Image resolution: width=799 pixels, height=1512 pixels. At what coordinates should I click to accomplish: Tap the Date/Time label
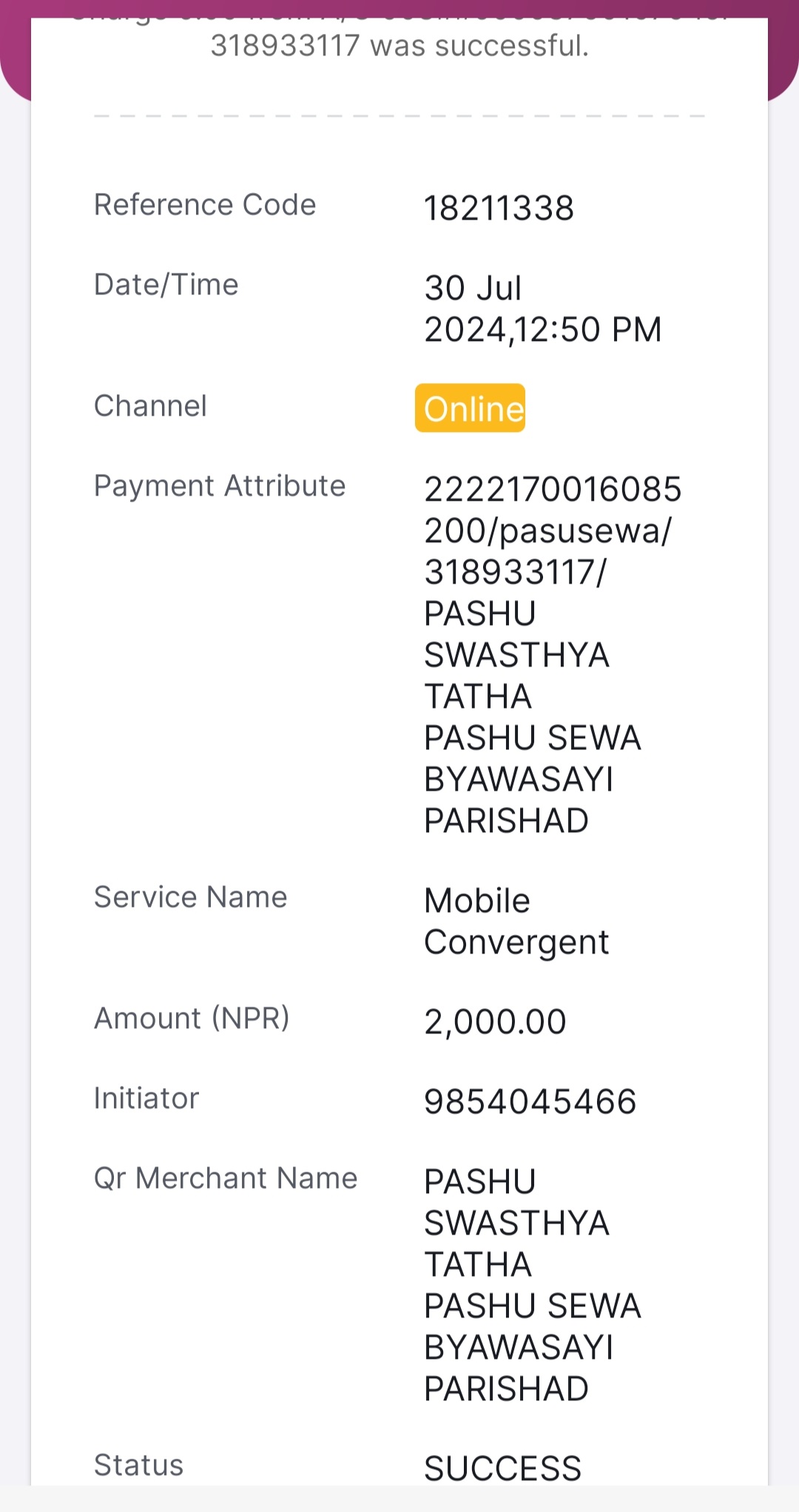[x=166, y=285]
